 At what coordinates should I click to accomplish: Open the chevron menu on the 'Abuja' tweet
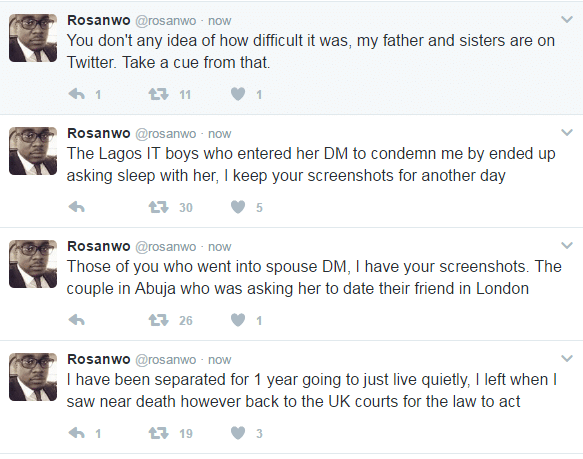[567, 245]
